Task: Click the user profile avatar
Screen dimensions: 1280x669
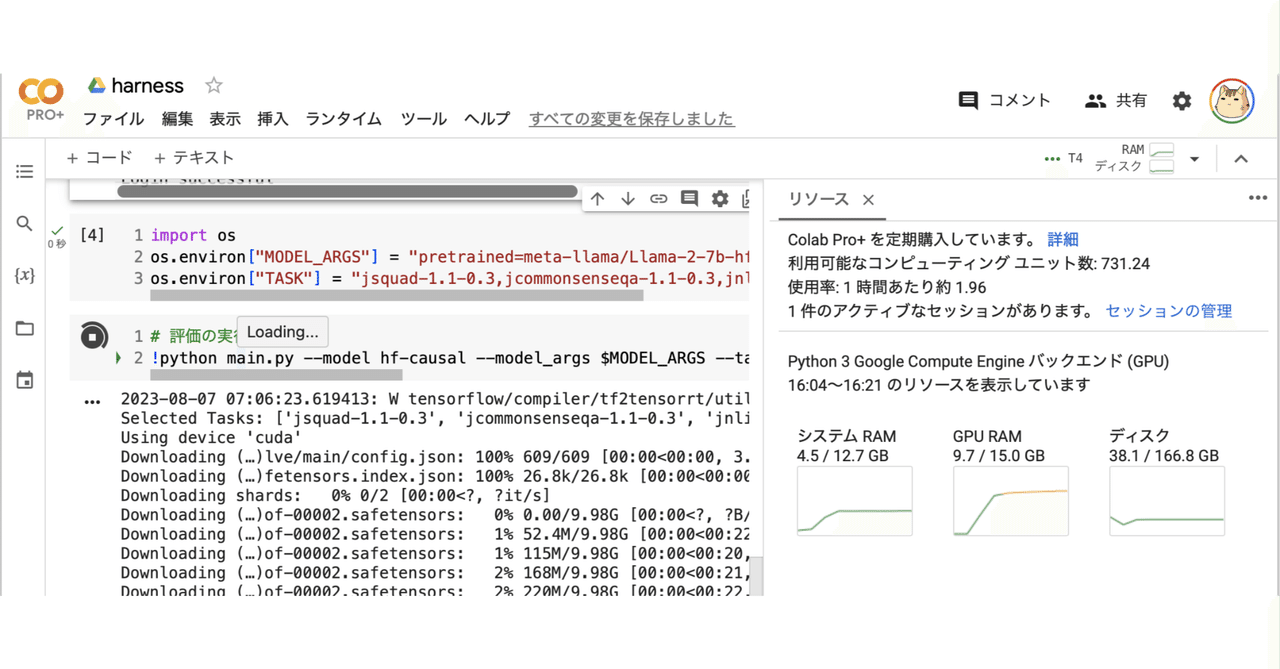Action: (1231, 100)
